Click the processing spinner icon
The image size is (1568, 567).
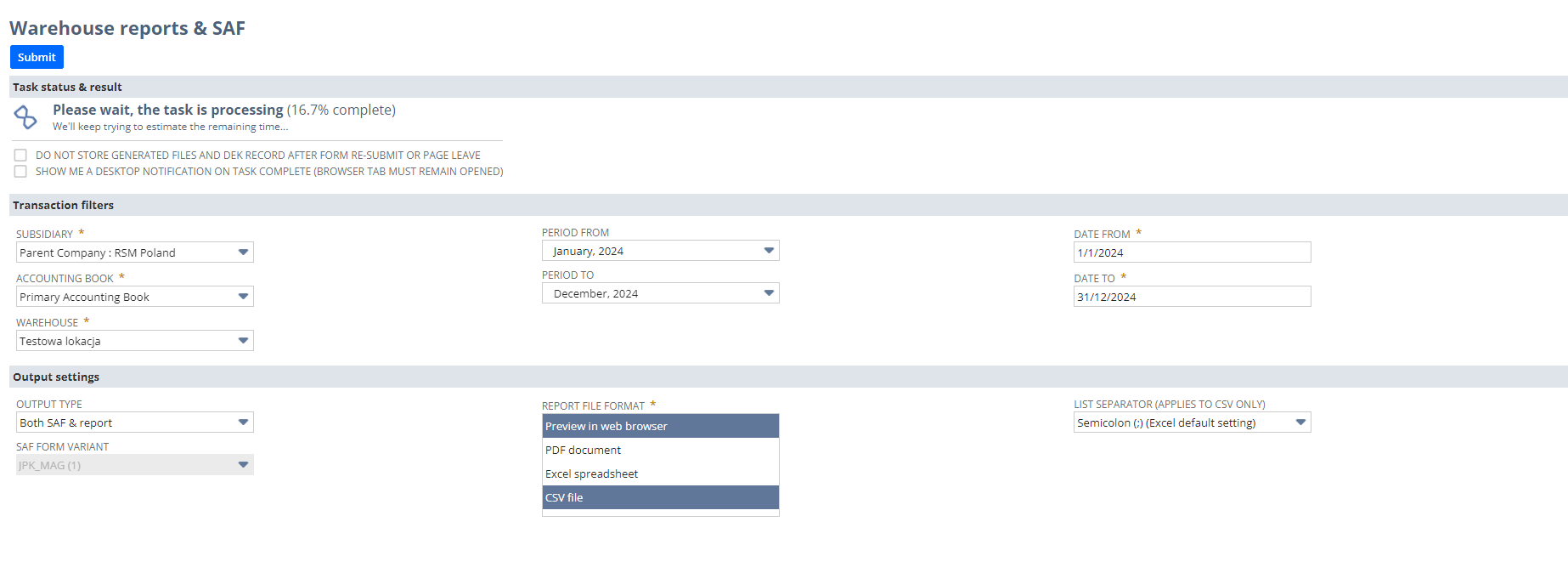tap(25, 117)
